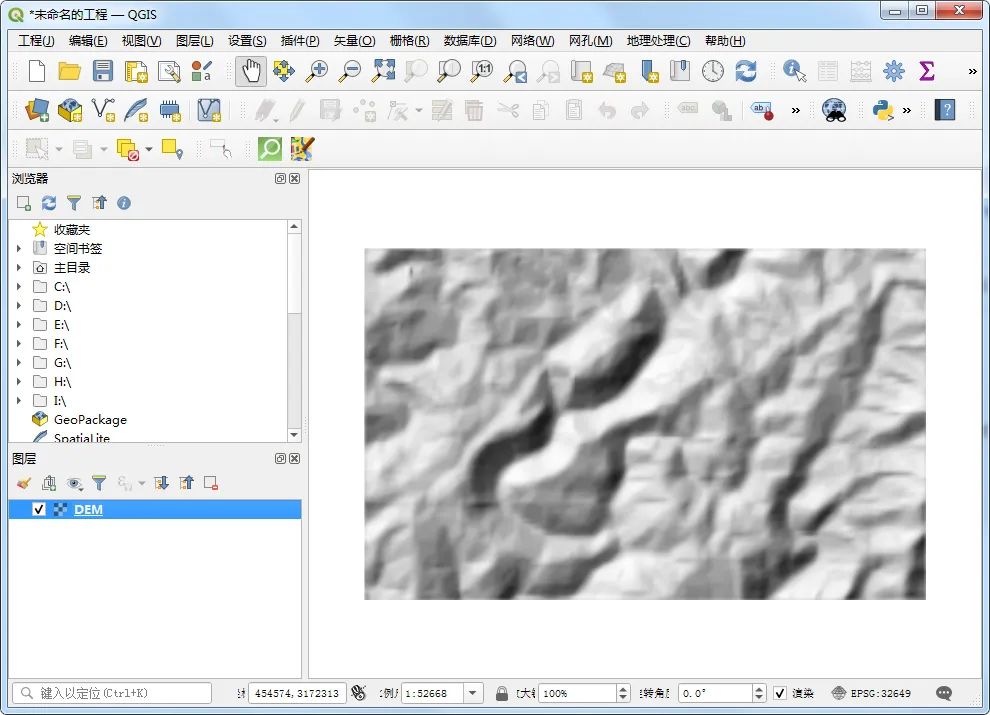The image size is (990, 715).
Task: Click the Browser panel vertical scrollbar
Action: click(294, 331)
